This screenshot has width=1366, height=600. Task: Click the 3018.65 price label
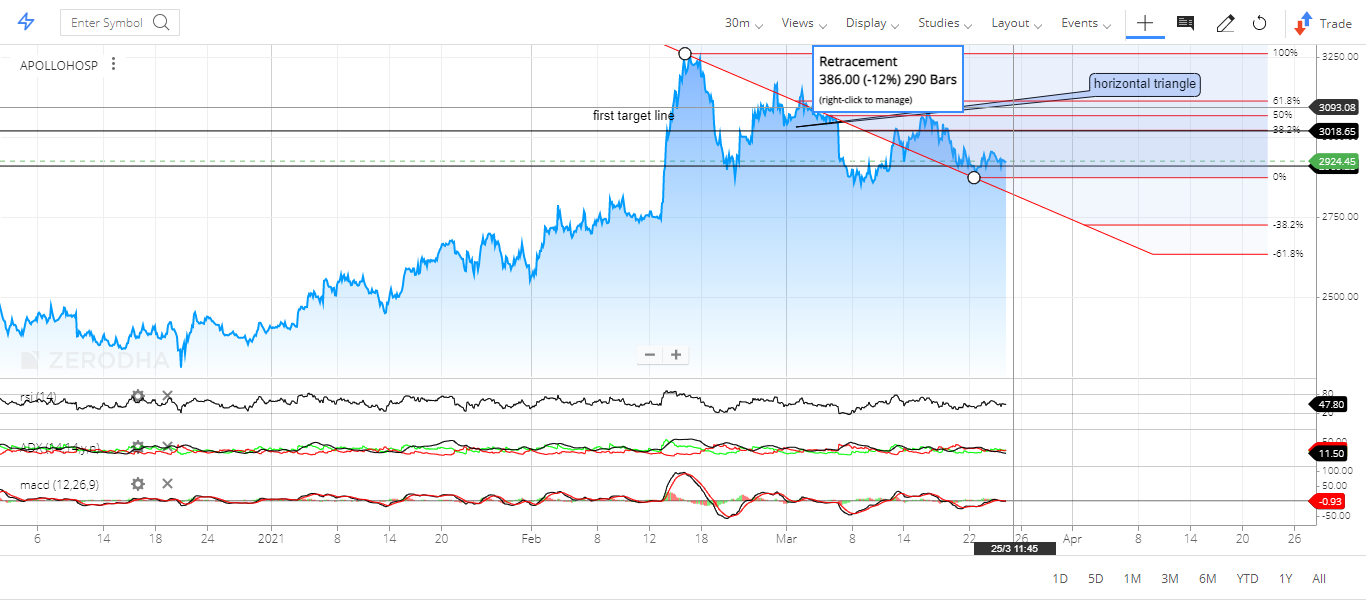point(1336,131)
